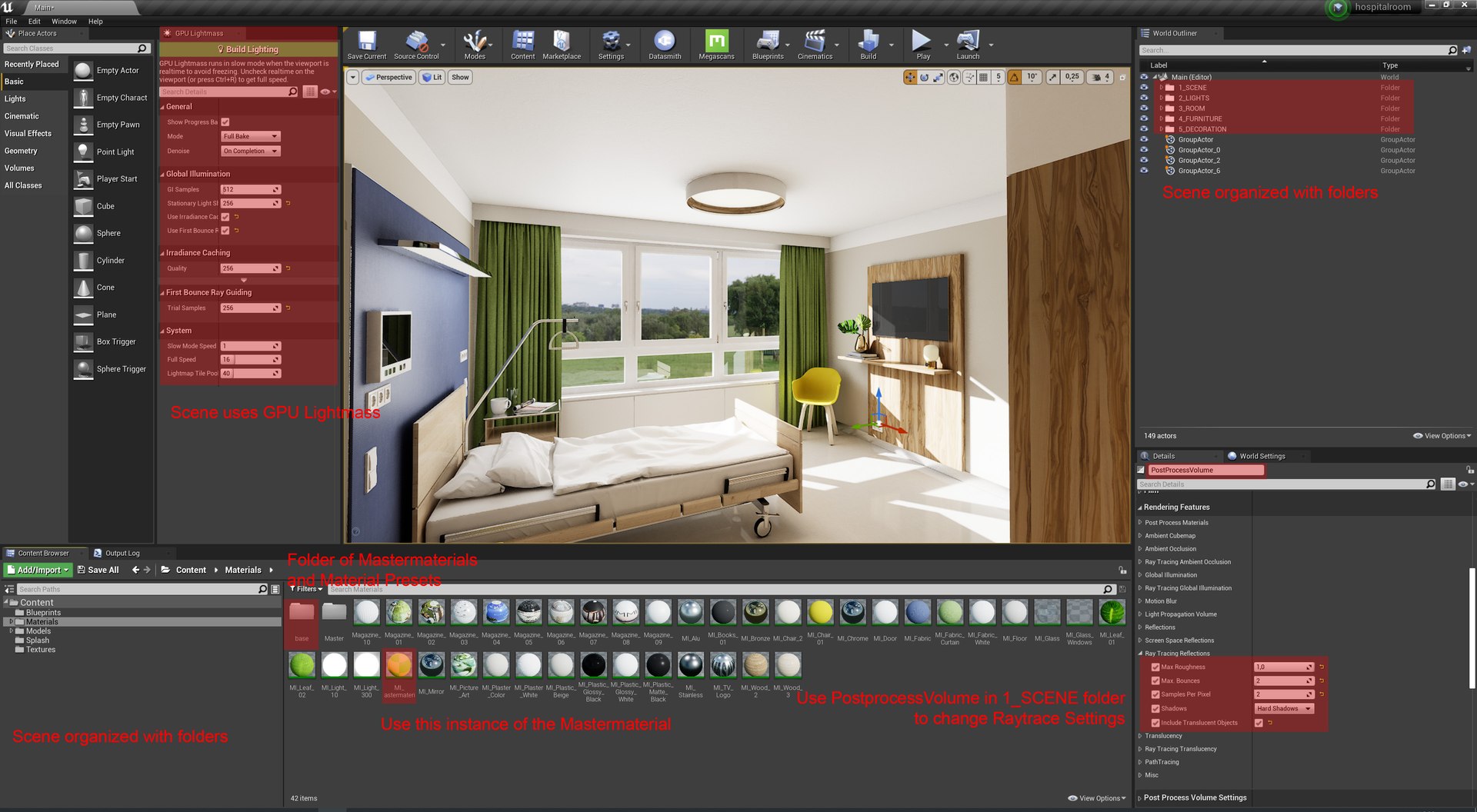Click the Lit view mode button
Viewport: 1477px width, 812px height.
click(432, 77)
